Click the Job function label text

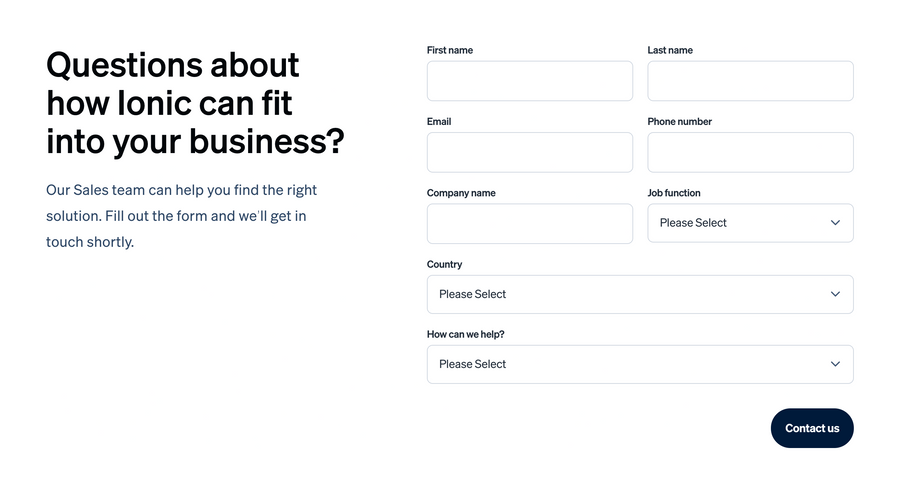pos(674,193)
